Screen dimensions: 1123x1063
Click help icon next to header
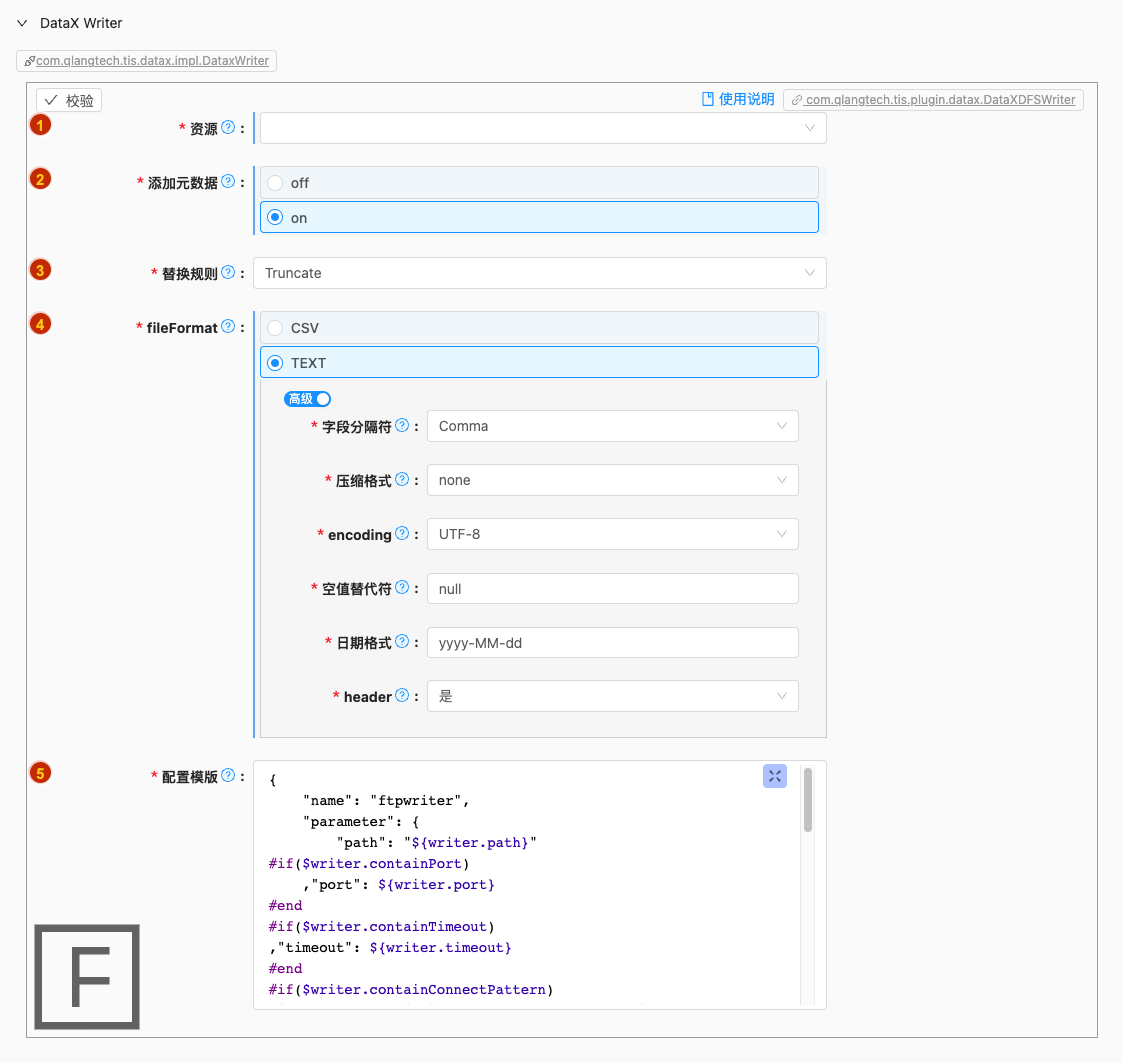tap(403, 696)
